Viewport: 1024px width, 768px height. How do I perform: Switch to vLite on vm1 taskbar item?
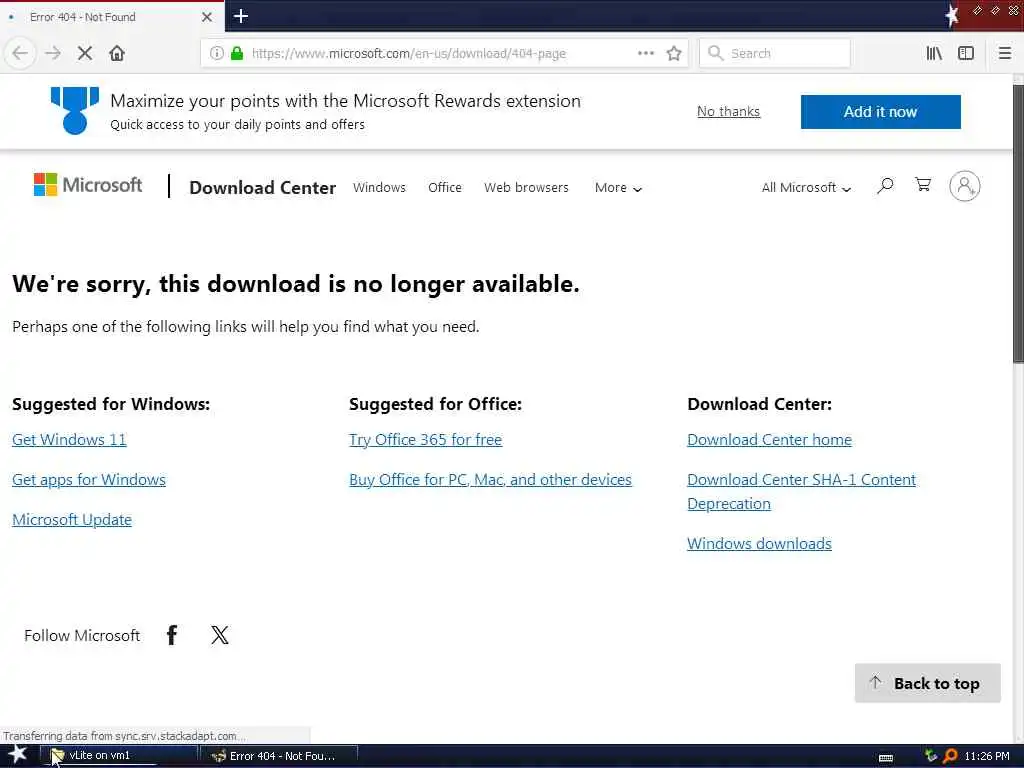[118, 756]
